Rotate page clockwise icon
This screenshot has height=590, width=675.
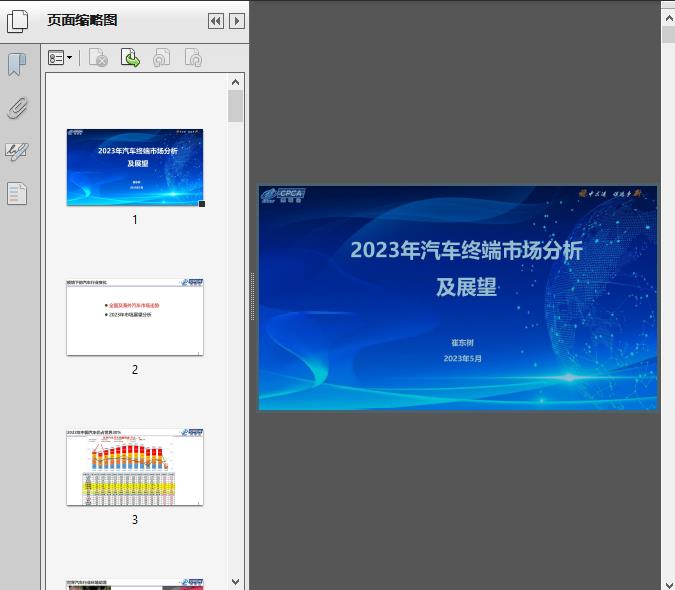click(x=193, y=58)
